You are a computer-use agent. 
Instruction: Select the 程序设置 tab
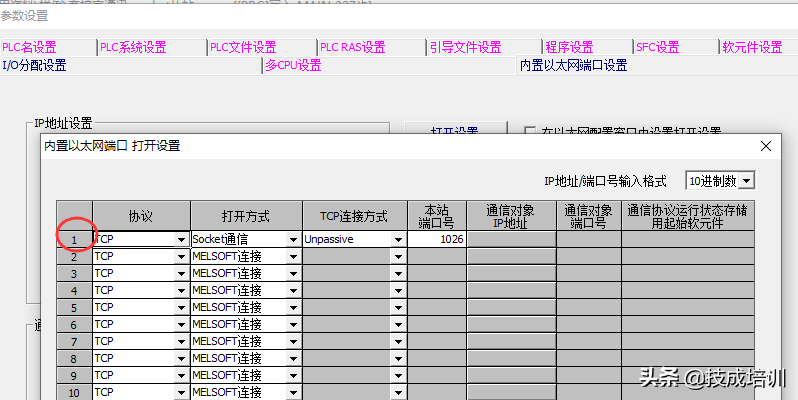[x=569, y=47]
